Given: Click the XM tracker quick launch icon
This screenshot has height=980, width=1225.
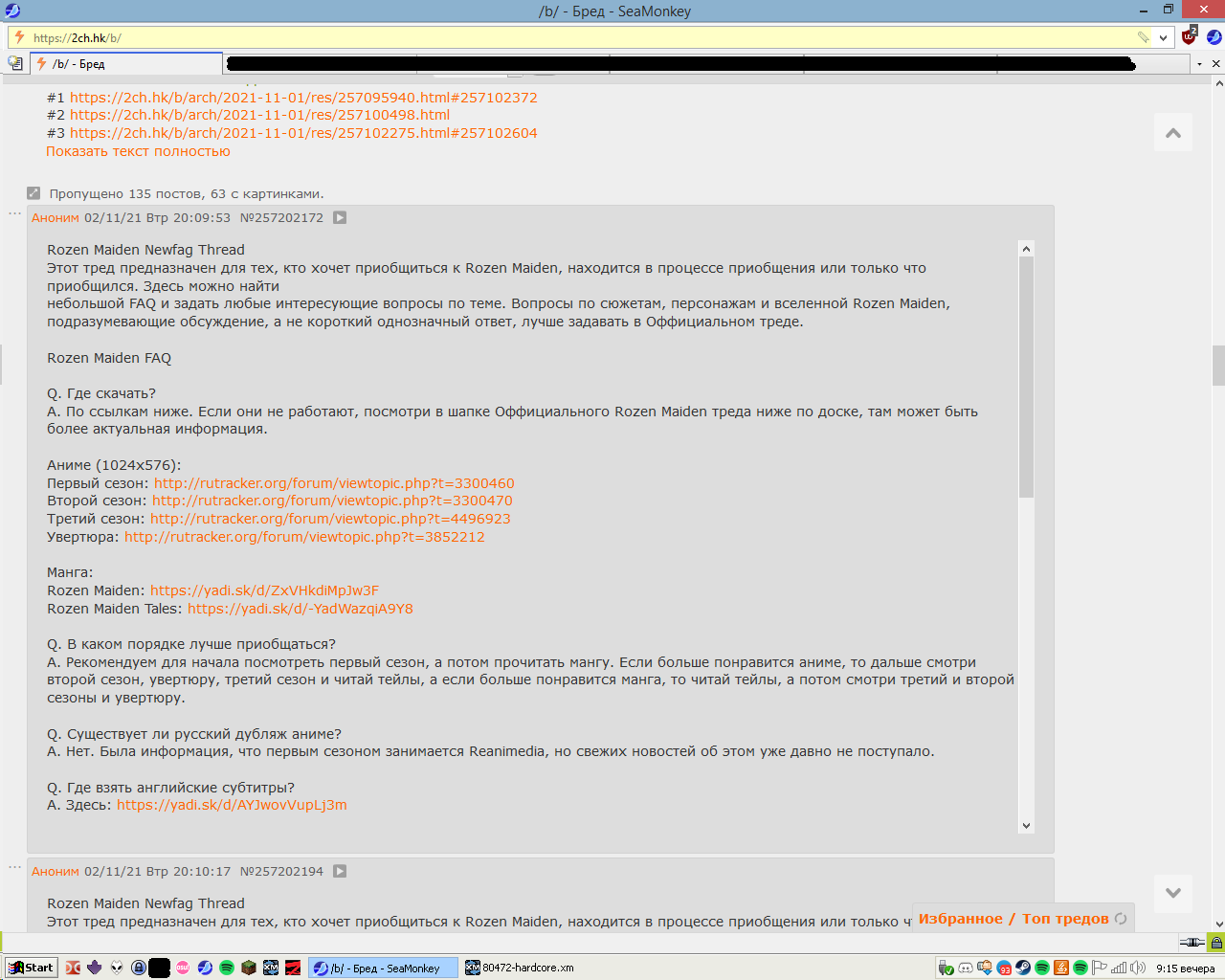Looking at the screenshot, I should [271, 968].
